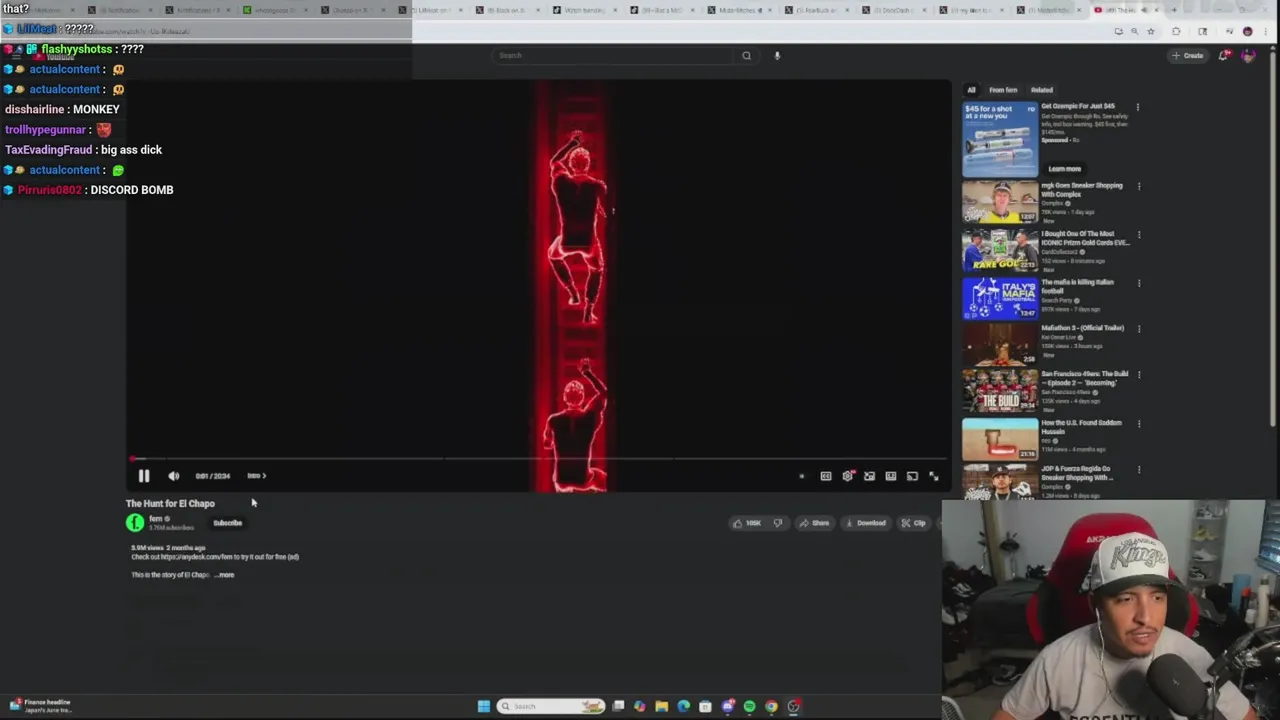Open File Explorer from the taskbar
1280x720 pixels.
(x=661, y=706)
